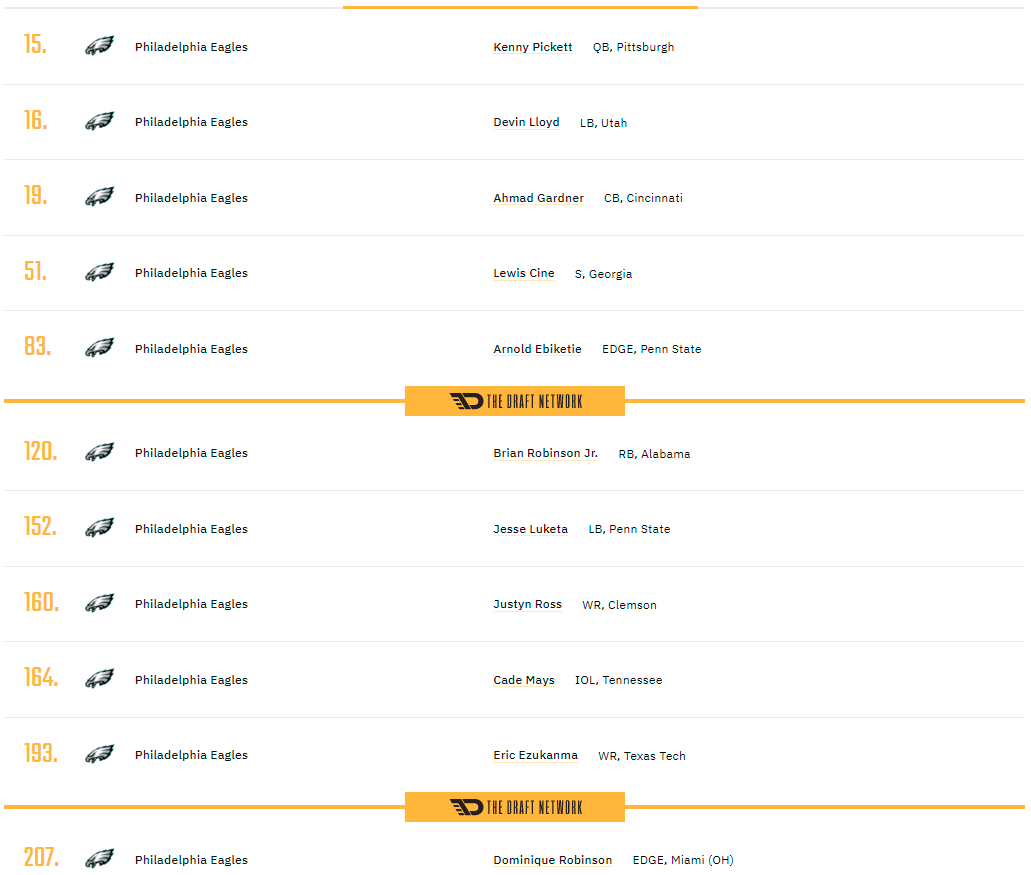1031x875 pixels.
Task: Click the Eagles logo beside pick 19
Action: [x=99, y=197]
